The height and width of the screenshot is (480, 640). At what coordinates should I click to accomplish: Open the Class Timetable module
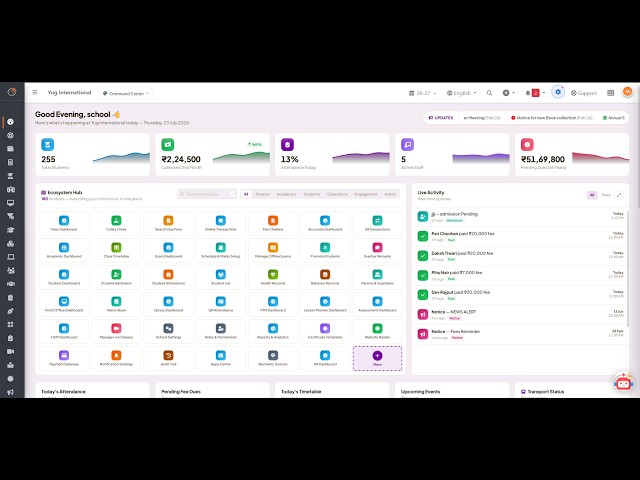point(116,250)
